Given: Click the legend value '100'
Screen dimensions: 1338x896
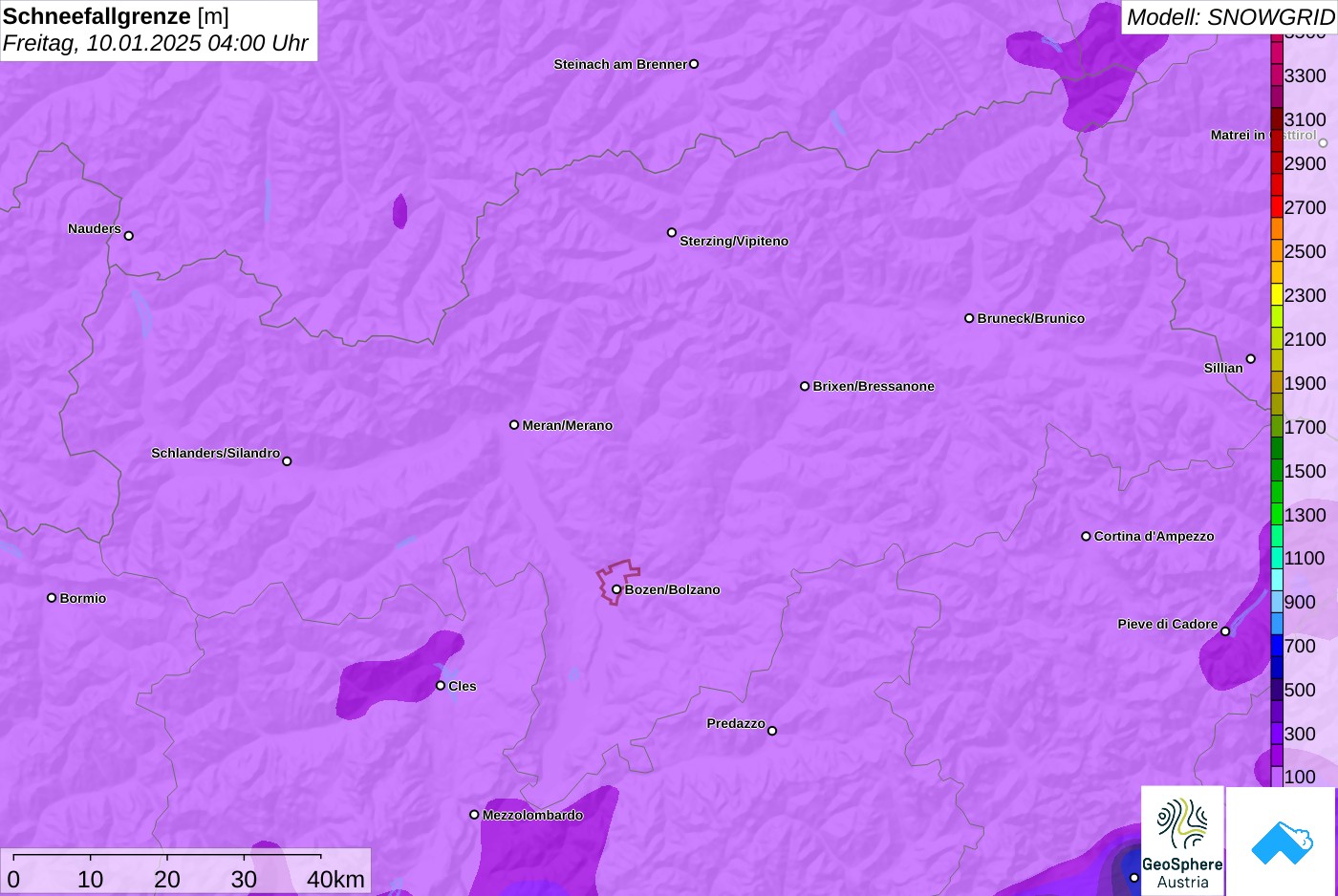Looking at the screenshot, I should 1300,777.
